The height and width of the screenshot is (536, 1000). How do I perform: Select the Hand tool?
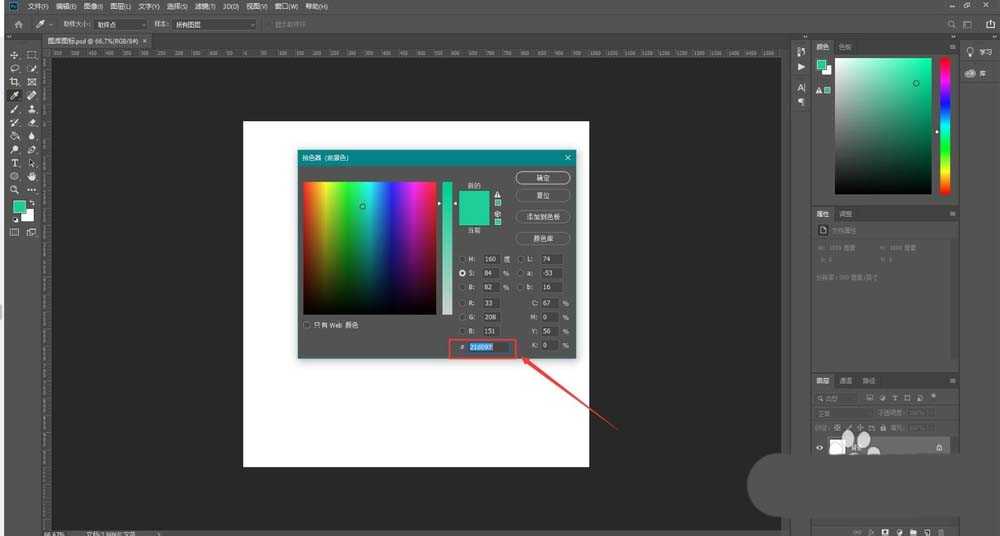point(32,176)
